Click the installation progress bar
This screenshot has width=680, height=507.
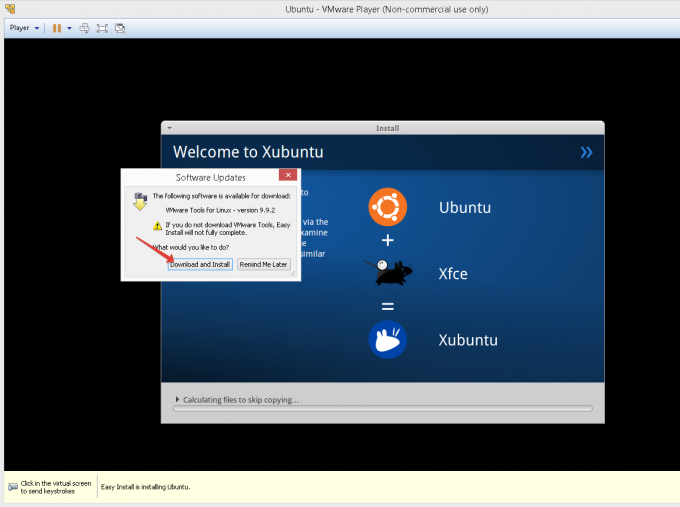(x=382, y=409)
